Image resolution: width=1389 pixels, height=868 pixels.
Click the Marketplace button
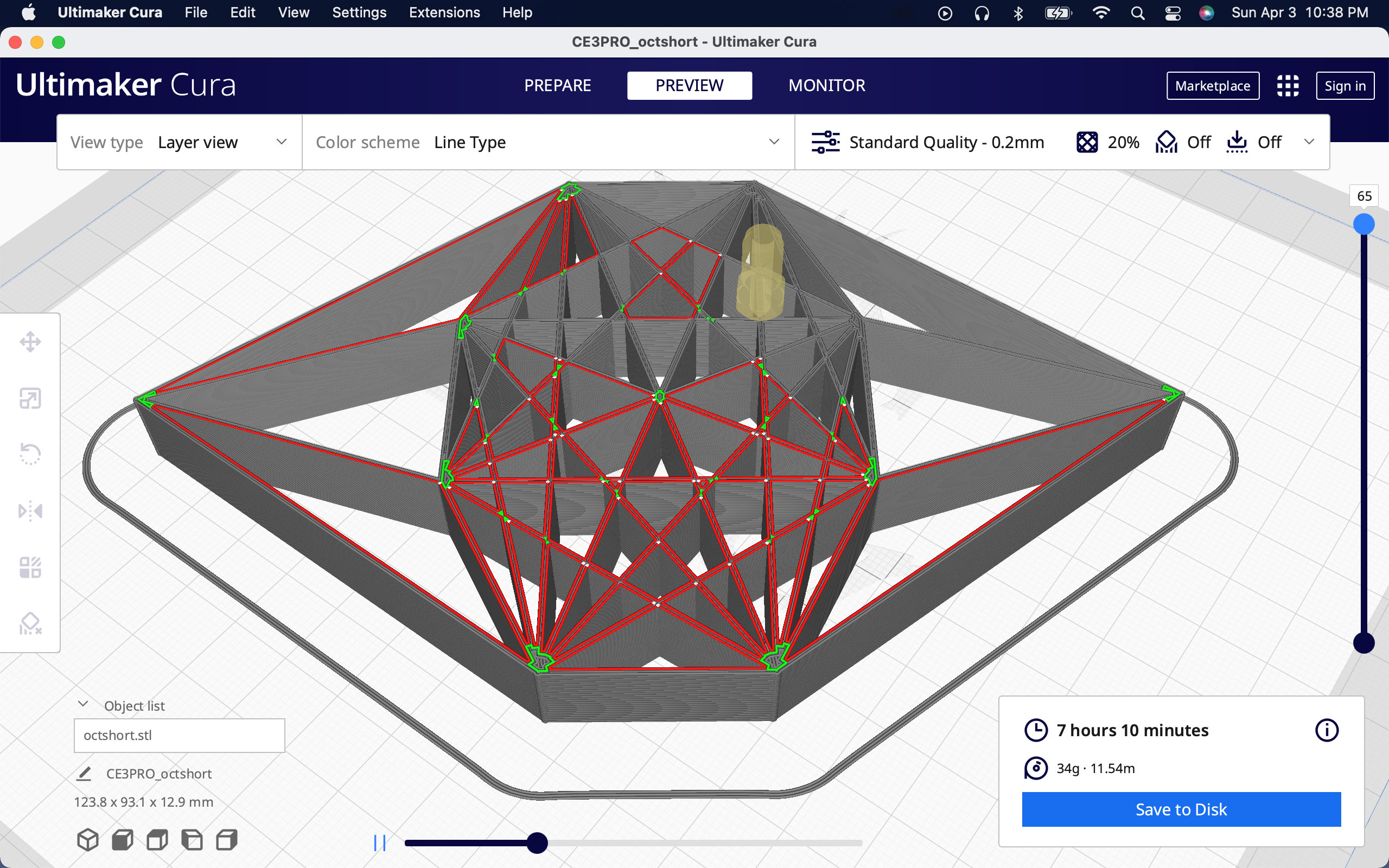(1213, 86)
